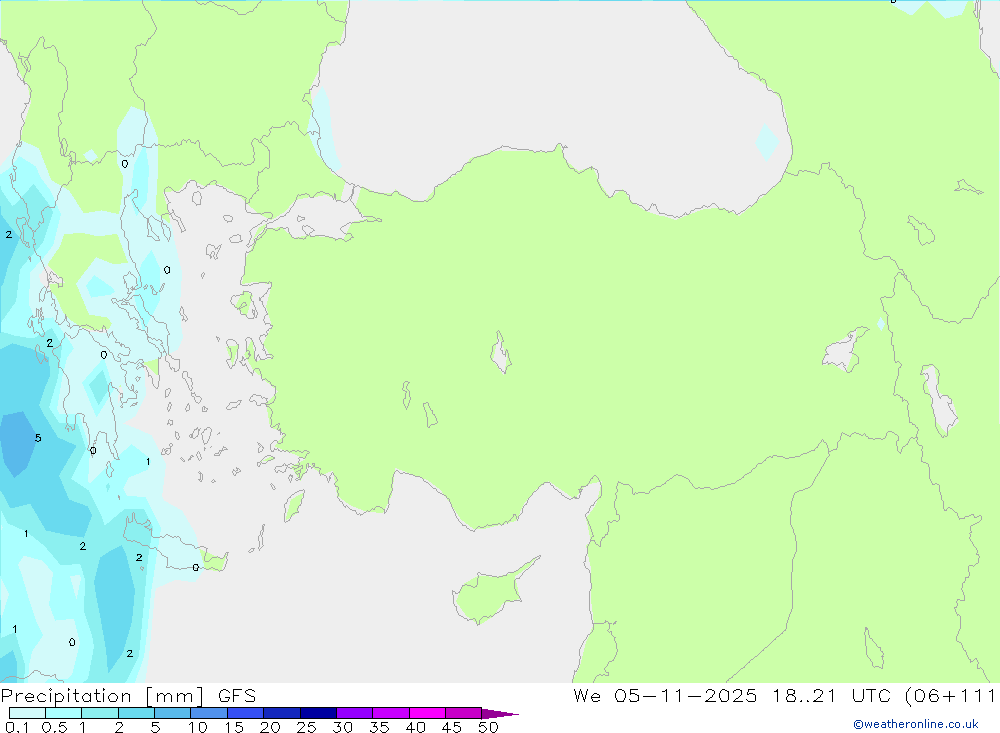Click the legend number '35'
Viewport: 1000px width, 733px height.
coord(379,727)
